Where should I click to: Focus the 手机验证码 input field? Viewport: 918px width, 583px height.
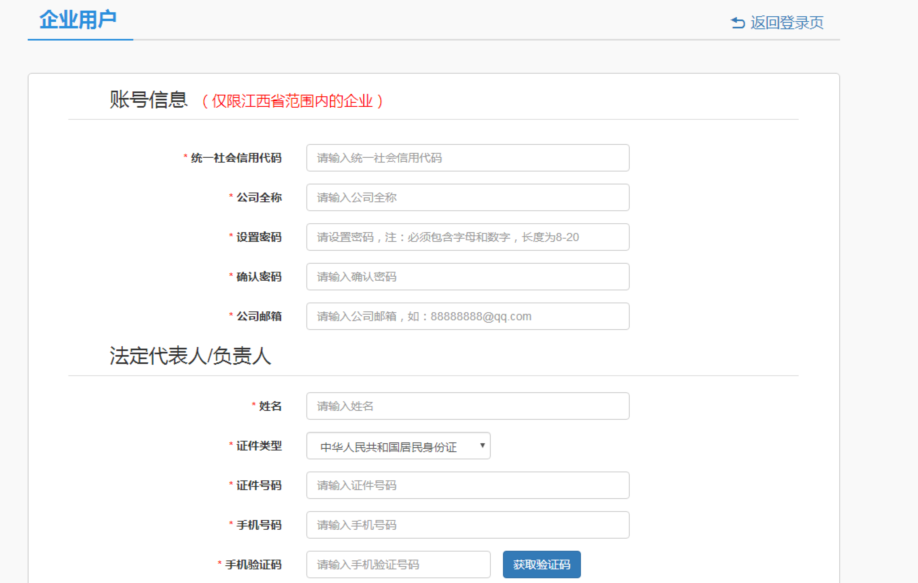click(398, 565)
